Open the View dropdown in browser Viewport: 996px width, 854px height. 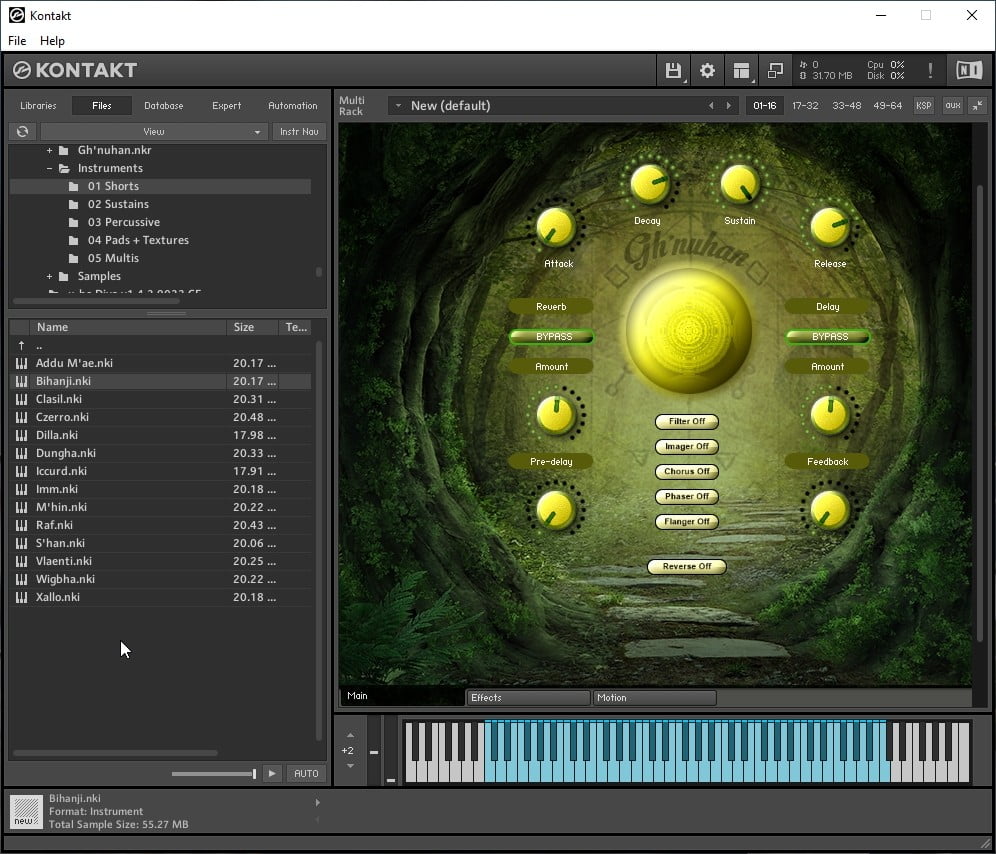click(154, 132)
